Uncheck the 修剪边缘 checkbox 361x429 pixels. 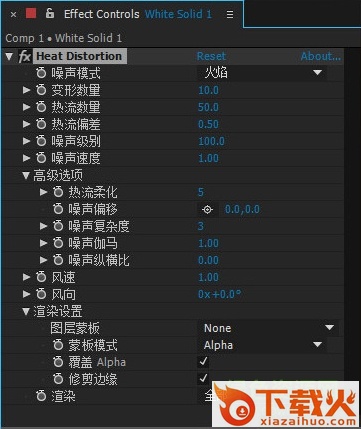point(203,378)
